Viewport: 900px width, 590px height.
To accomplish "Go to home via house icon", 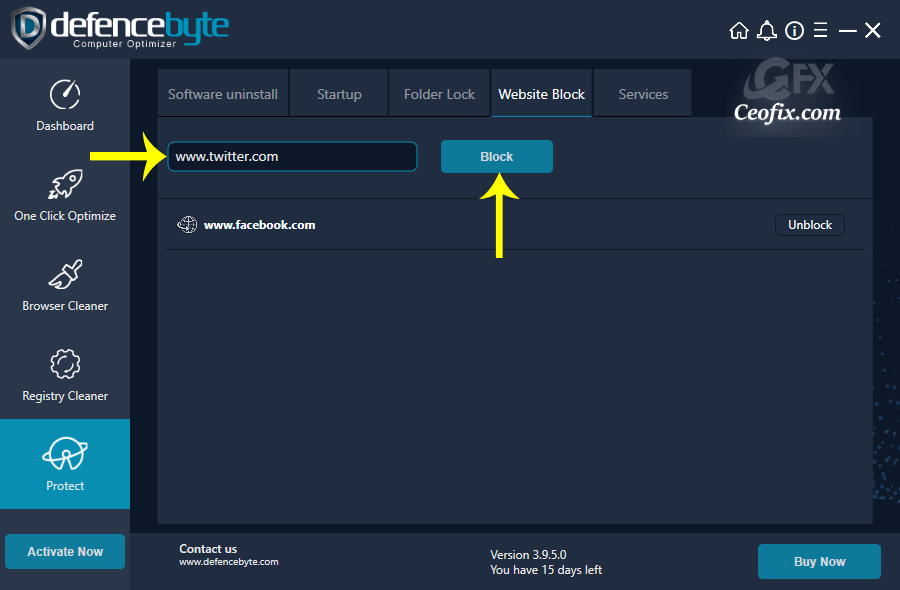I will click(x=739, y=30).
